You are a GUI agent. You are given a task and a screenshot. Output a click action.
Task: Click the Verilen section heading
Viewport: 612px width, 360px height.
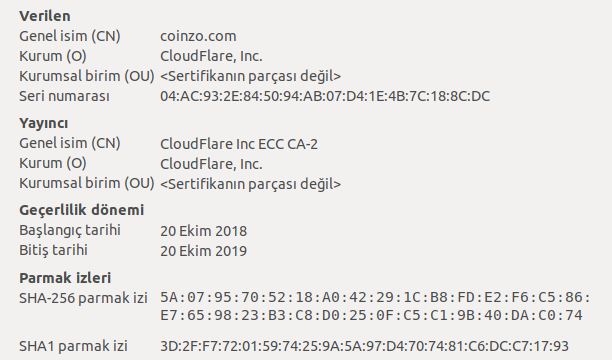(45, 16)
